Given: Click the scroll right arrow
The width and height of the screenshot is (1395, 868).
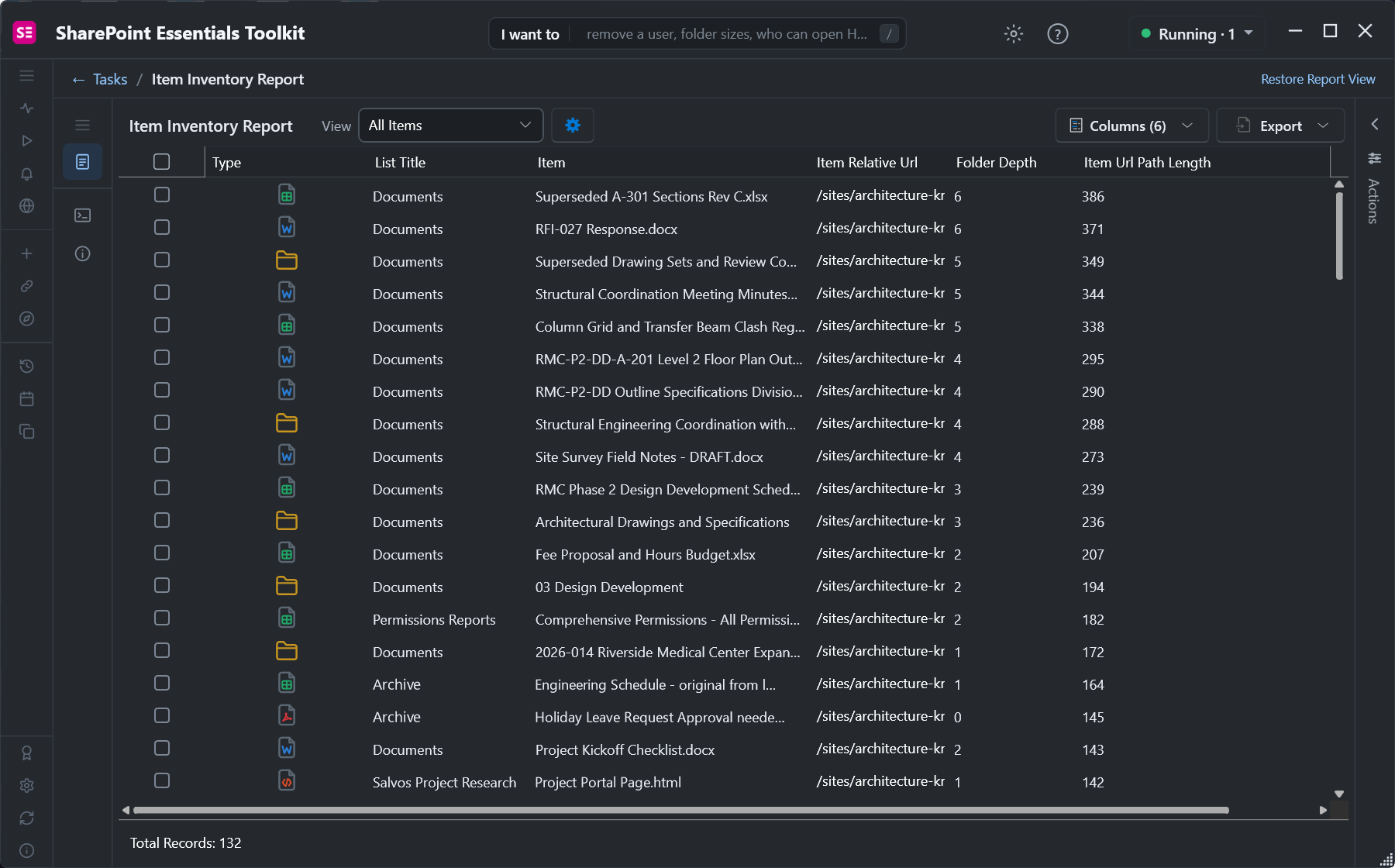Looking at the screenshot, I should click(1323, 810).
